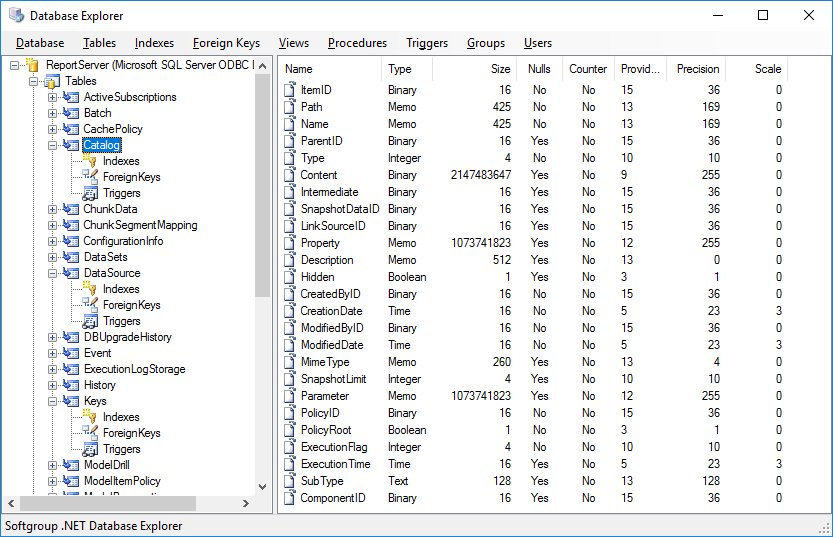Screen dimensions: 833x537
Task: Click the tree vertical scrollbar down arrow
Action: (262, 487)
